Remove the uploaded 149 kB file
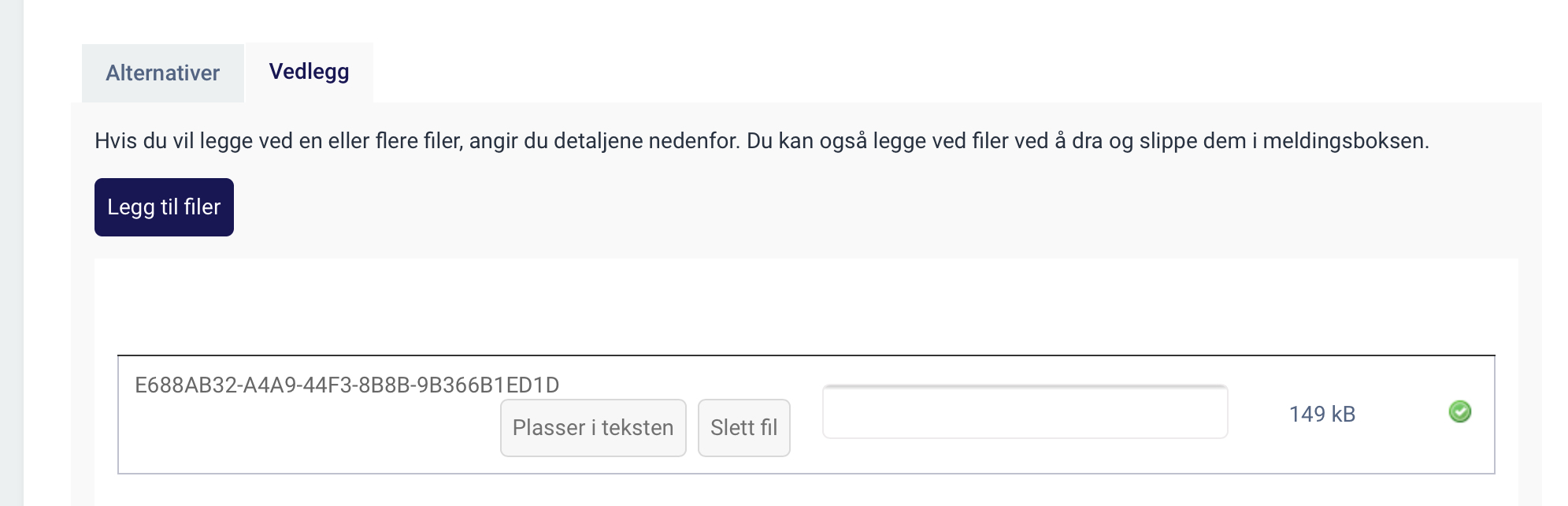 tap(743, 427)
